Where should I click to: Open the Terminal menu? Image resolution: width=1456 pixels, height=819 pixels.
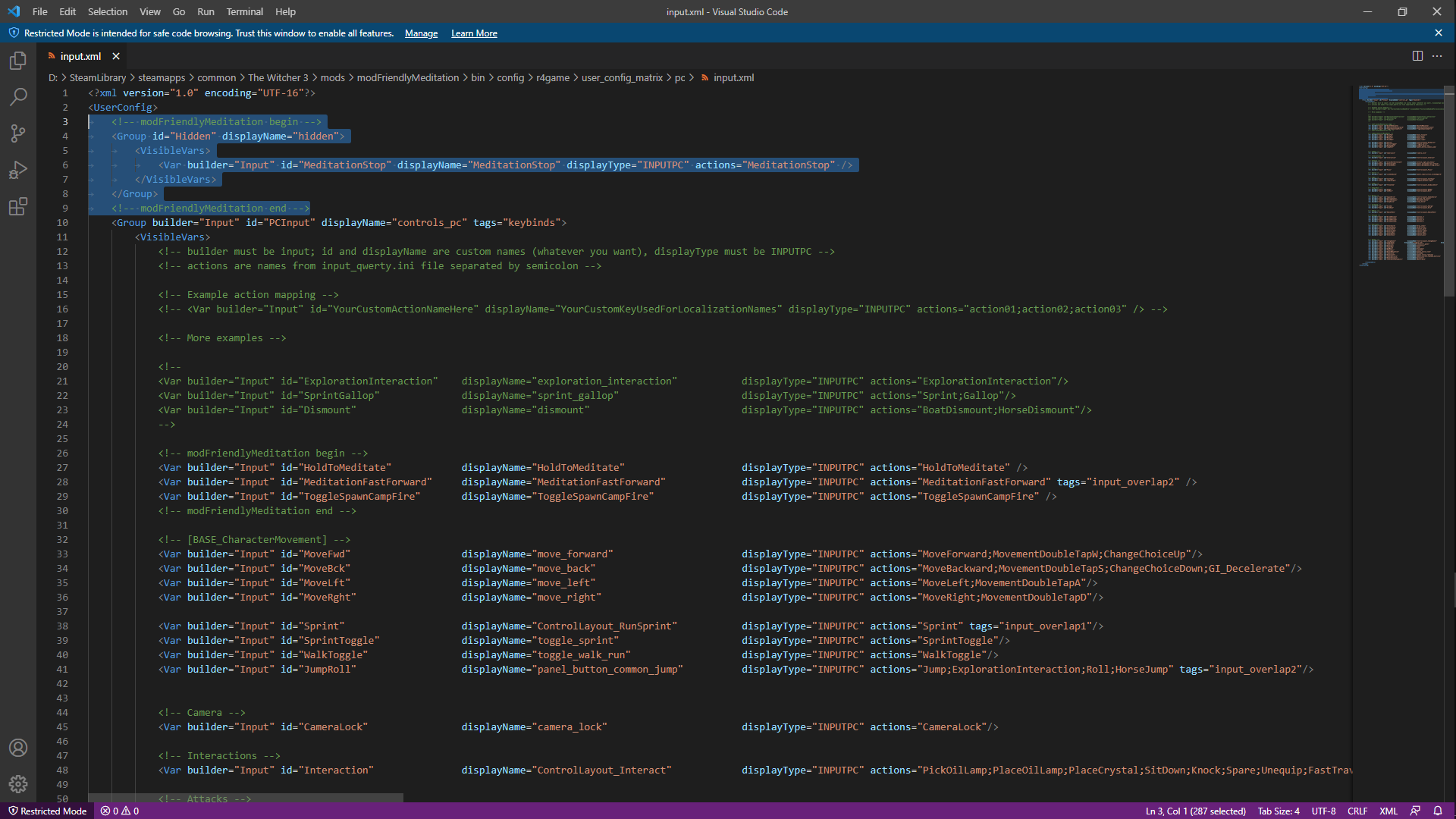[244, 11]
